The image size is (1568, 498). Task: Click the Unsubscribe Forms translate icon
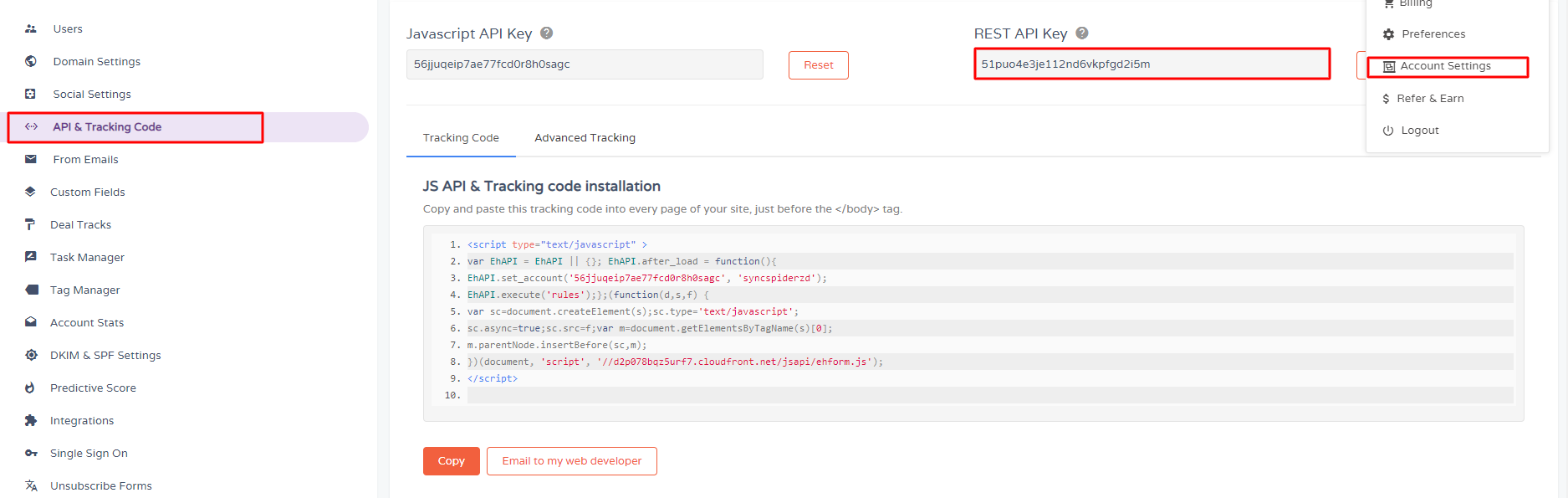coord(31,485)
